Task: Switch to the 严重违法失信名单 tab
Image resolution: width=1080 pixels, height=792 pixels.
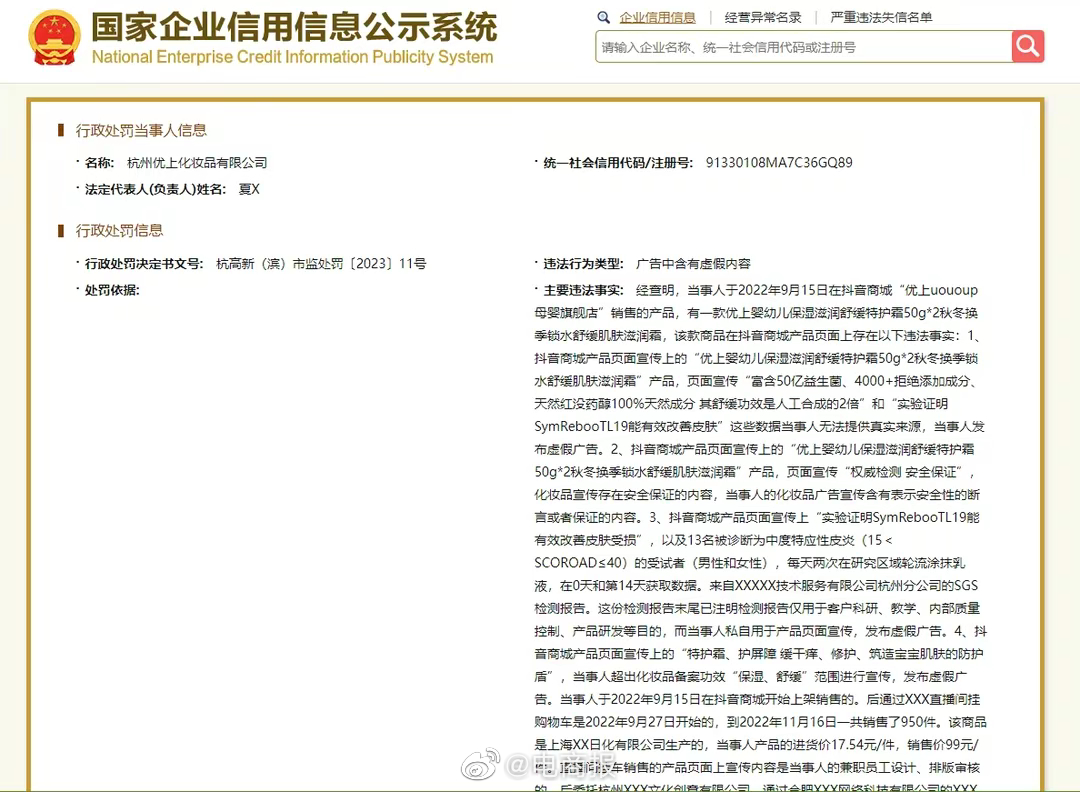Action: [x=881, y=18]
